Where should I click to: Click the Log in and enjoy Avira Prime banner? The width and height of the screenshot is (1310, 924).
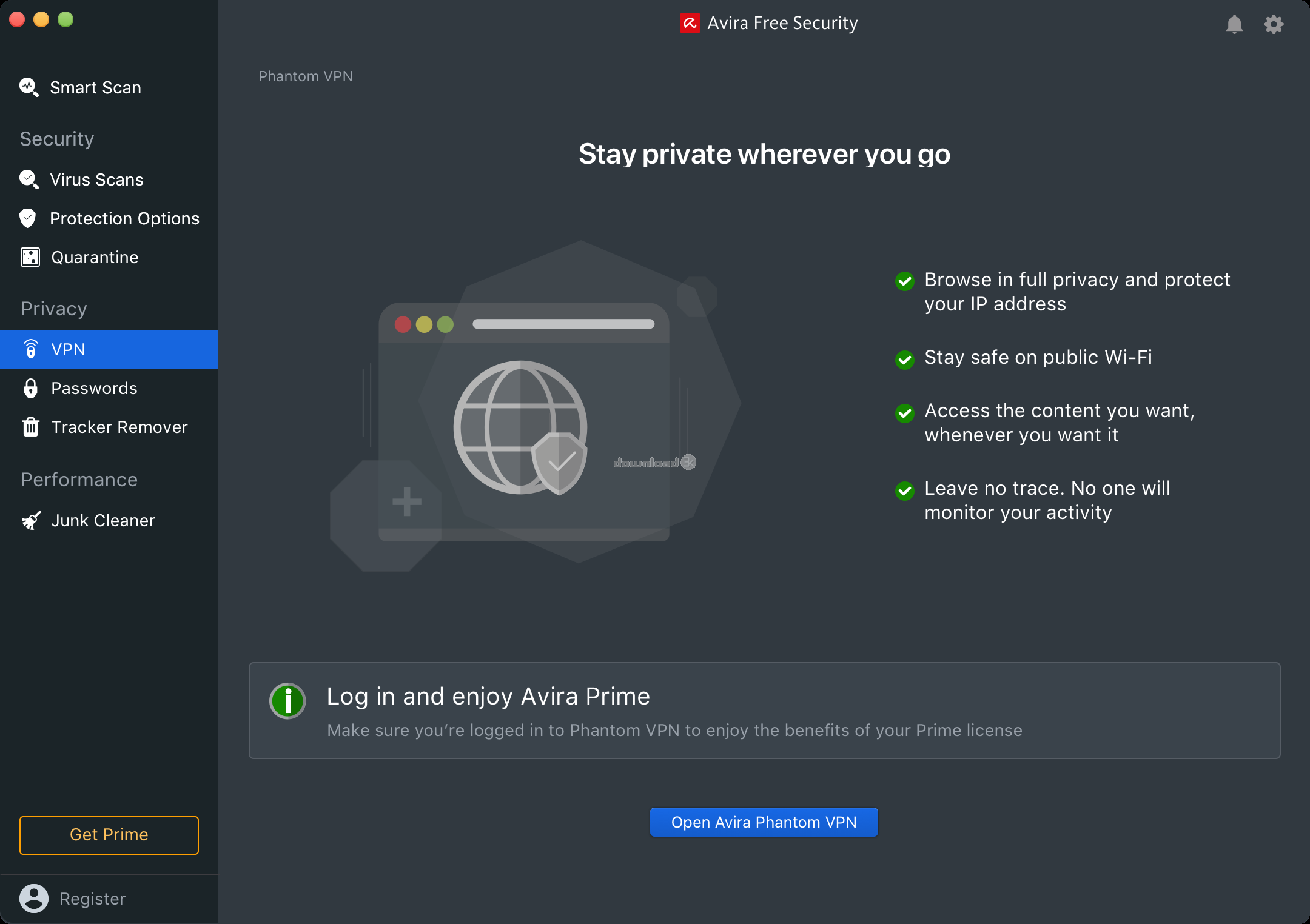[764, 711]
